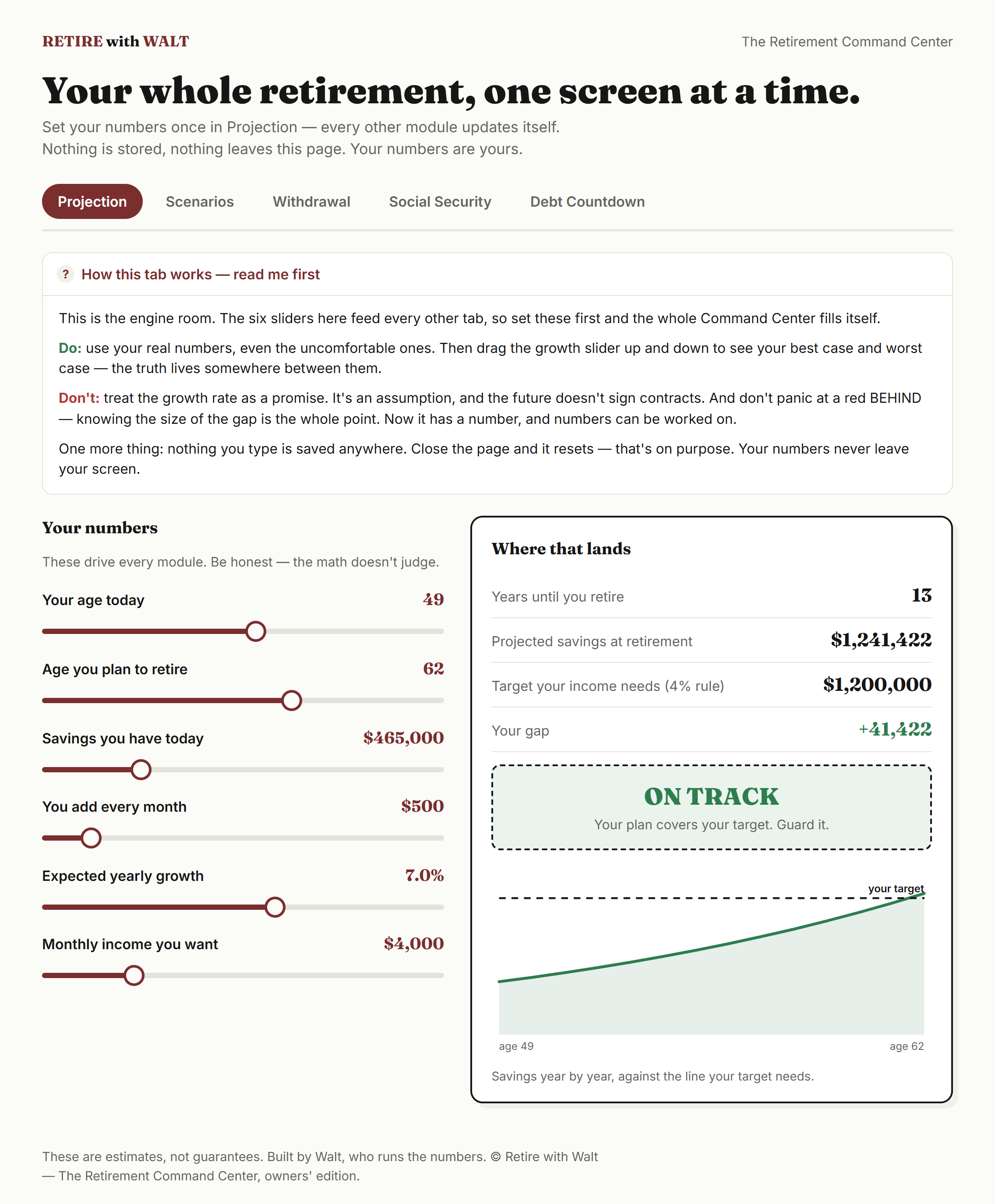Click the retirement age value 62
The height and width of the screenshot is (1204, 995).
(433, 669)
